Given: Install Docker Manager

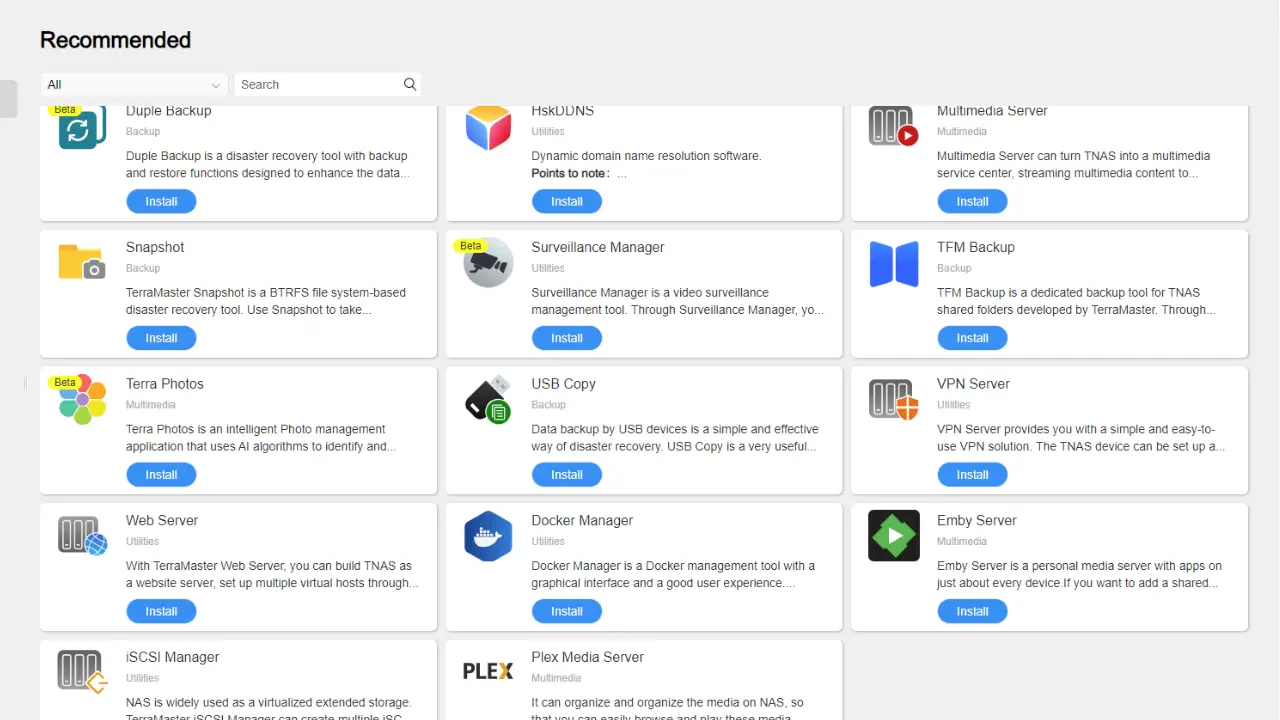Looking at the screenshot, I should 567,611.
